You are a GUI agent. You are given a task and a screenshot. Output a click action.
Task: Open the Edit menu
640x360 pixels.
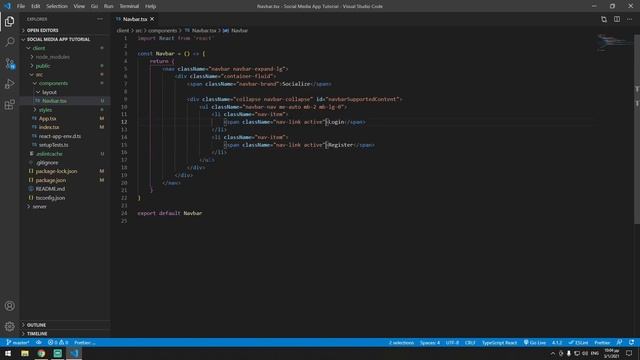pos(36,6)
